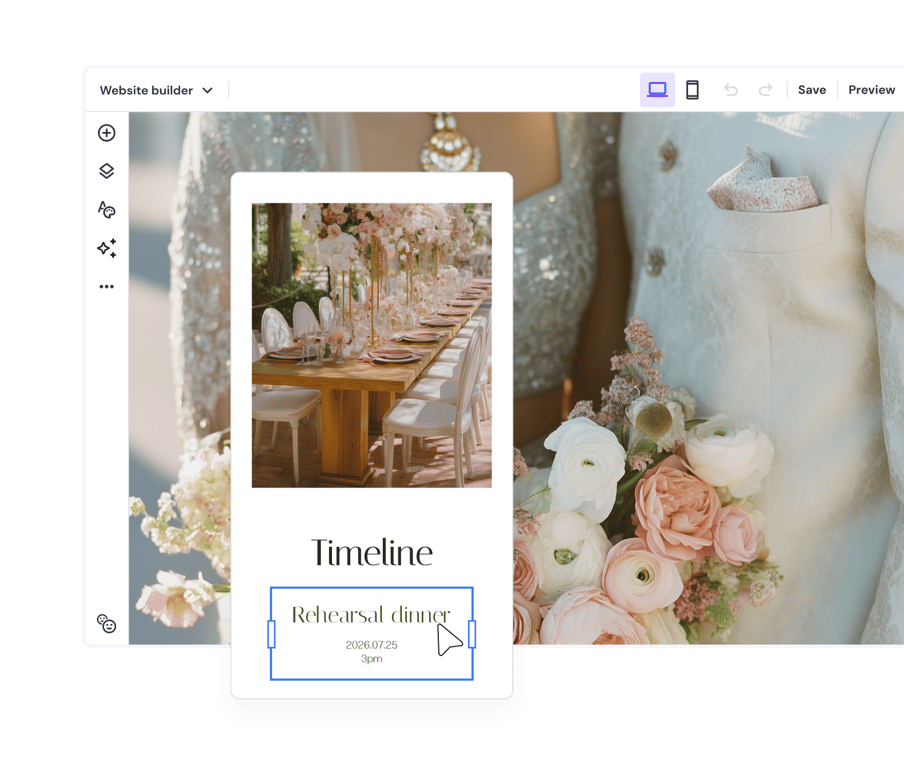Open the add element panel
Viewport: 904px width, 768px height.
[x=106, y=132]
